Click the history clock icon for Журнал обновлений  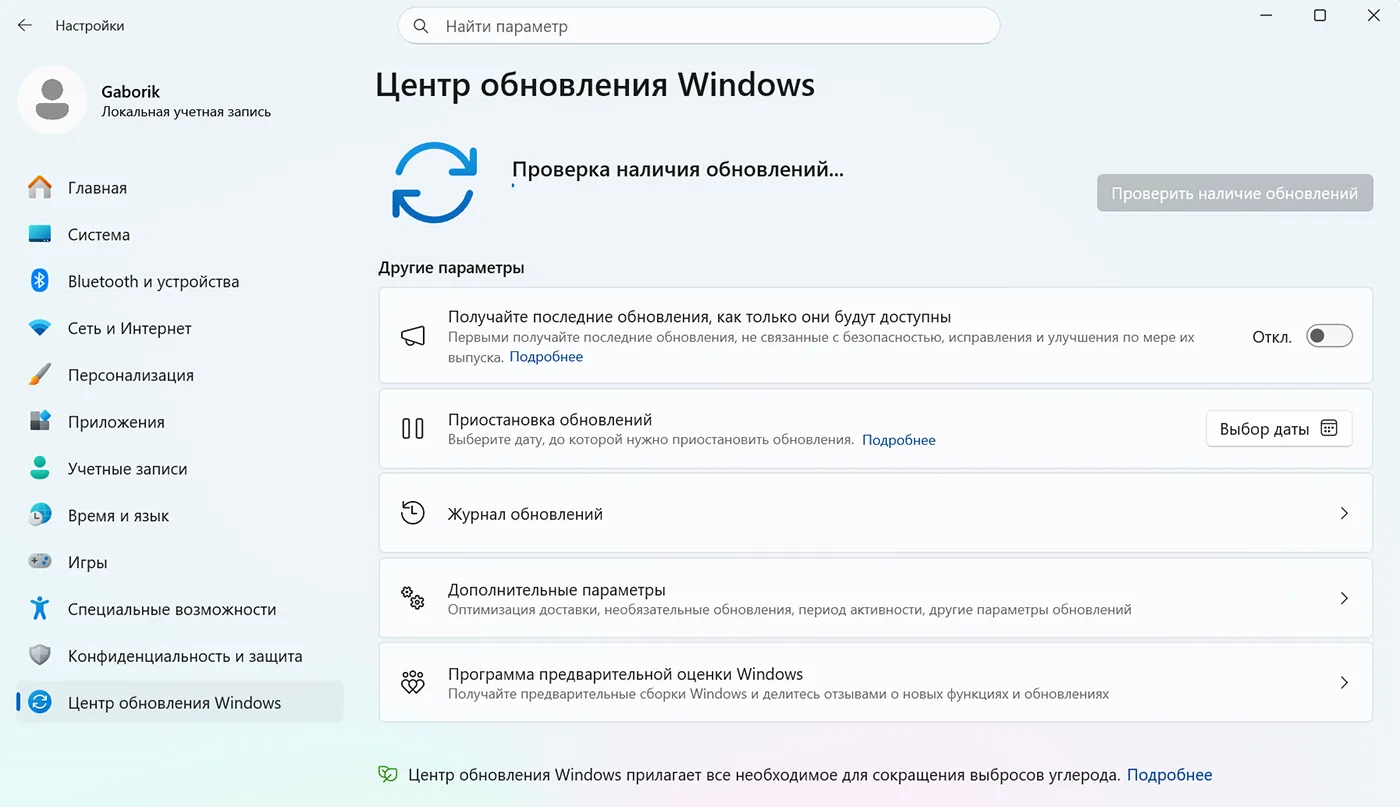click(413, 513)
